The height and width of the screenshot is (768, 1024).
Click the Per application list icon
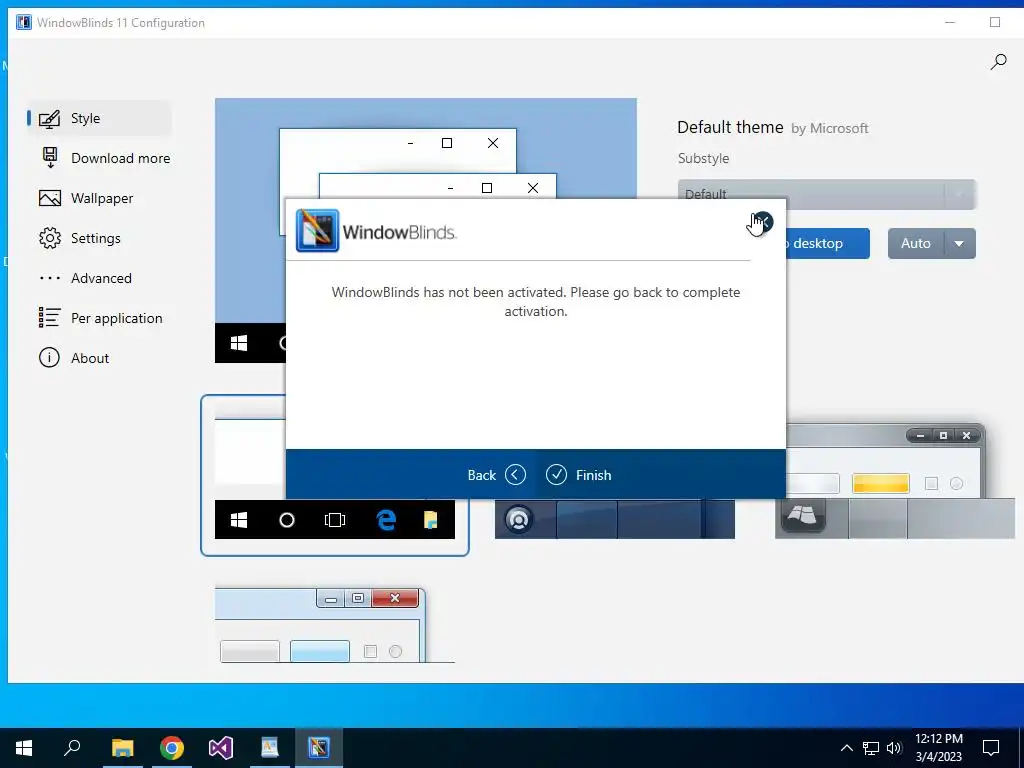click(50, 318)
